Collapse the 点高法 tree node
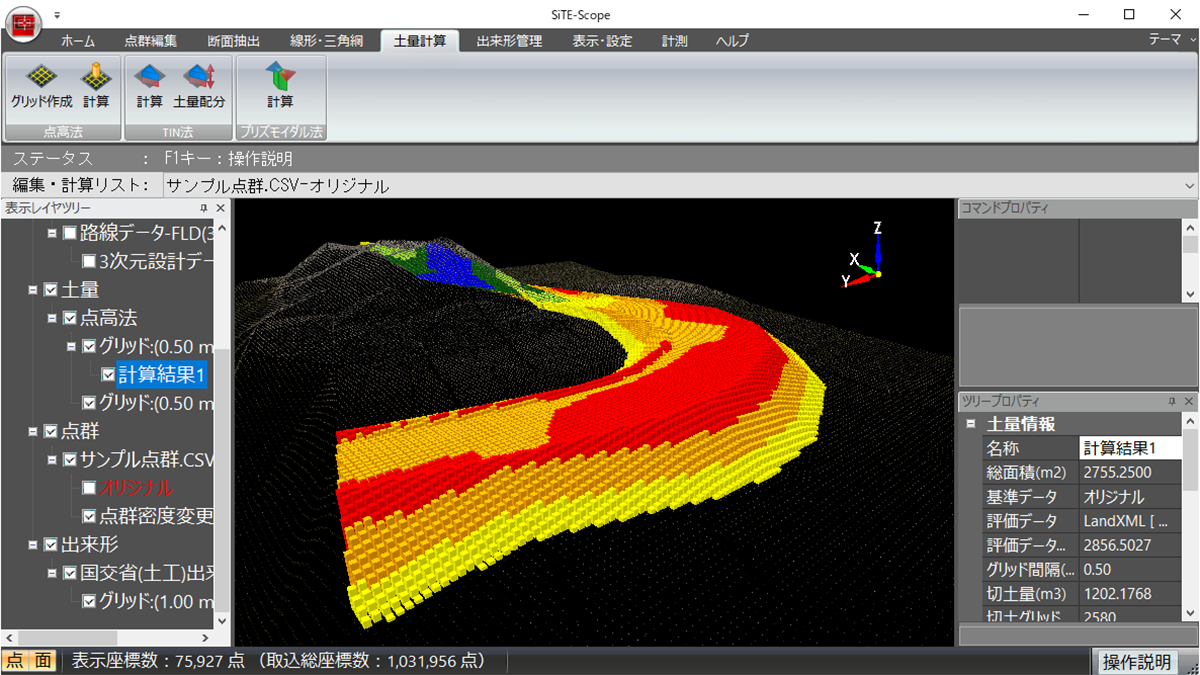 tap(52, 318)
